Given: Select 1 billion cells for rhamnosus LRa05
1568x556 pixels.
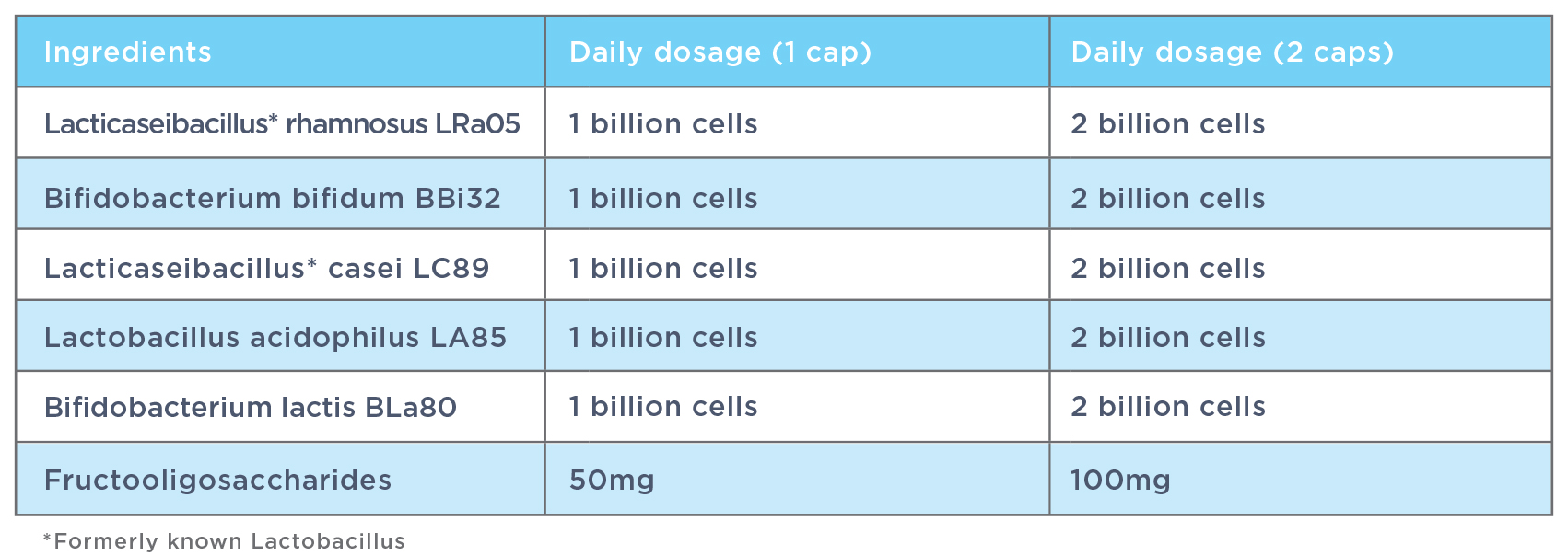Looking at the screenshot, I should pyautogui.click(x=663, y=123).
